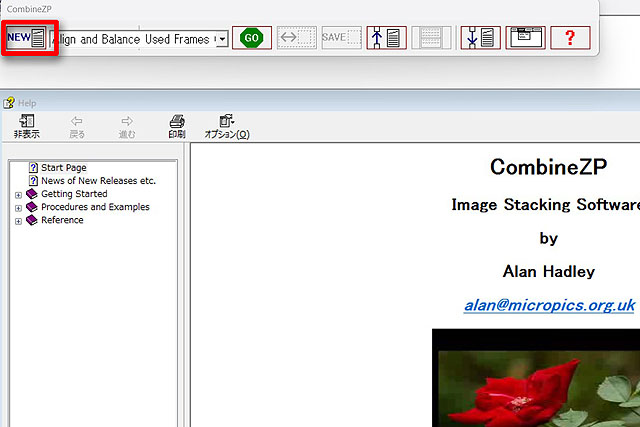This screenshot has height=427, width=640.
Task: Click the X-figure document icon
Action: point(480,38)
